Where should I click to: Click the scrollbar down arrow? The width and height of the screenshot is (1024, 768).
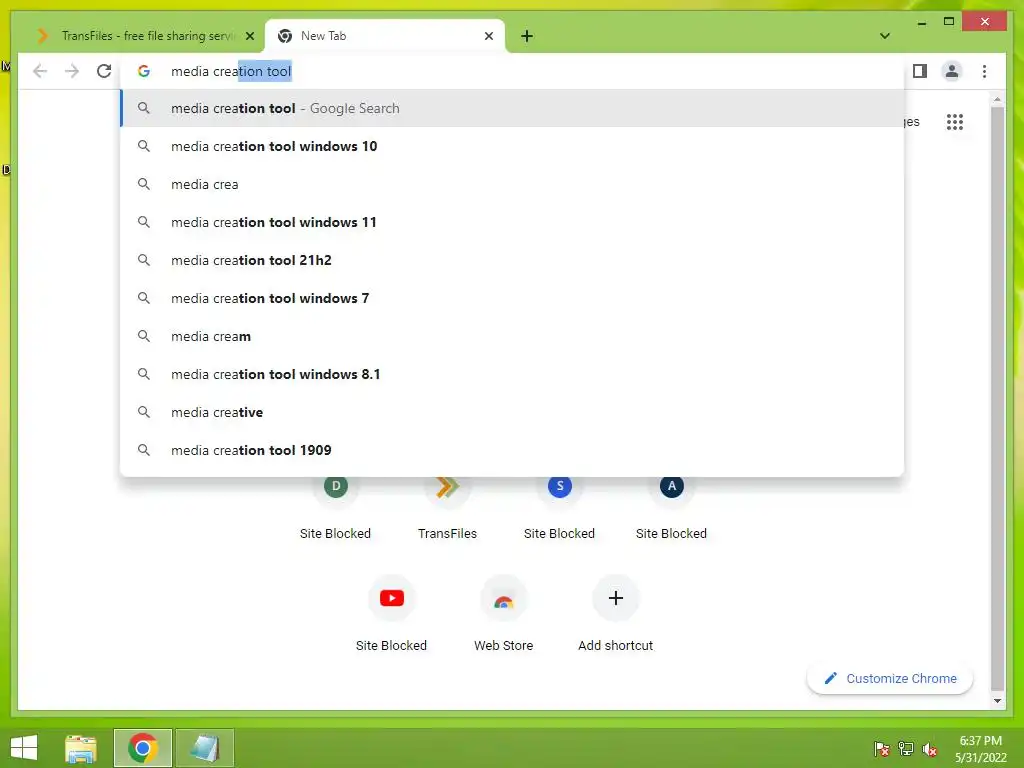click(x=997, y=701)
